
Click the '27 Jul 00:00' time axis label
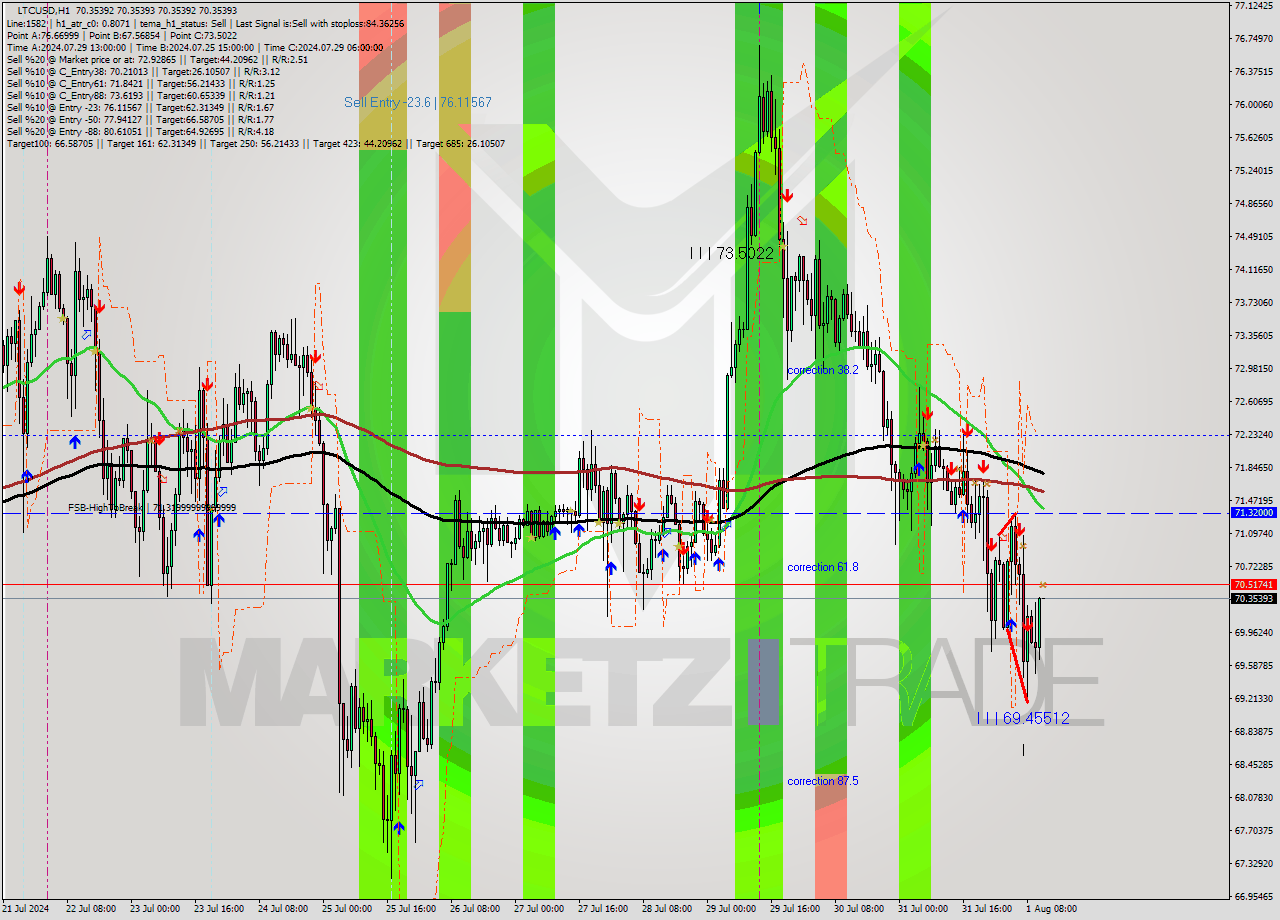tap(539, 909)
